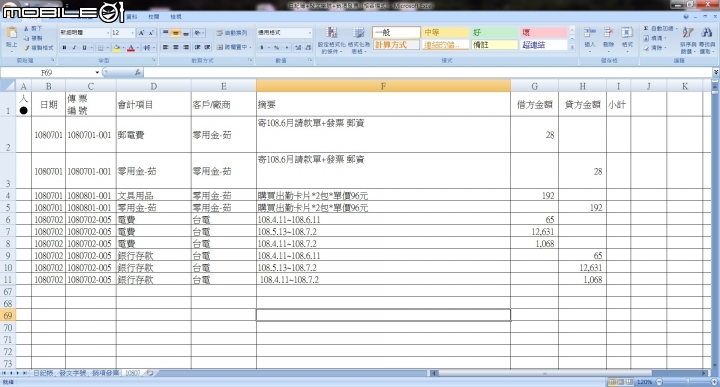Toggle left horizontal alignment
720x387 pixels.
tap(166, 47)
